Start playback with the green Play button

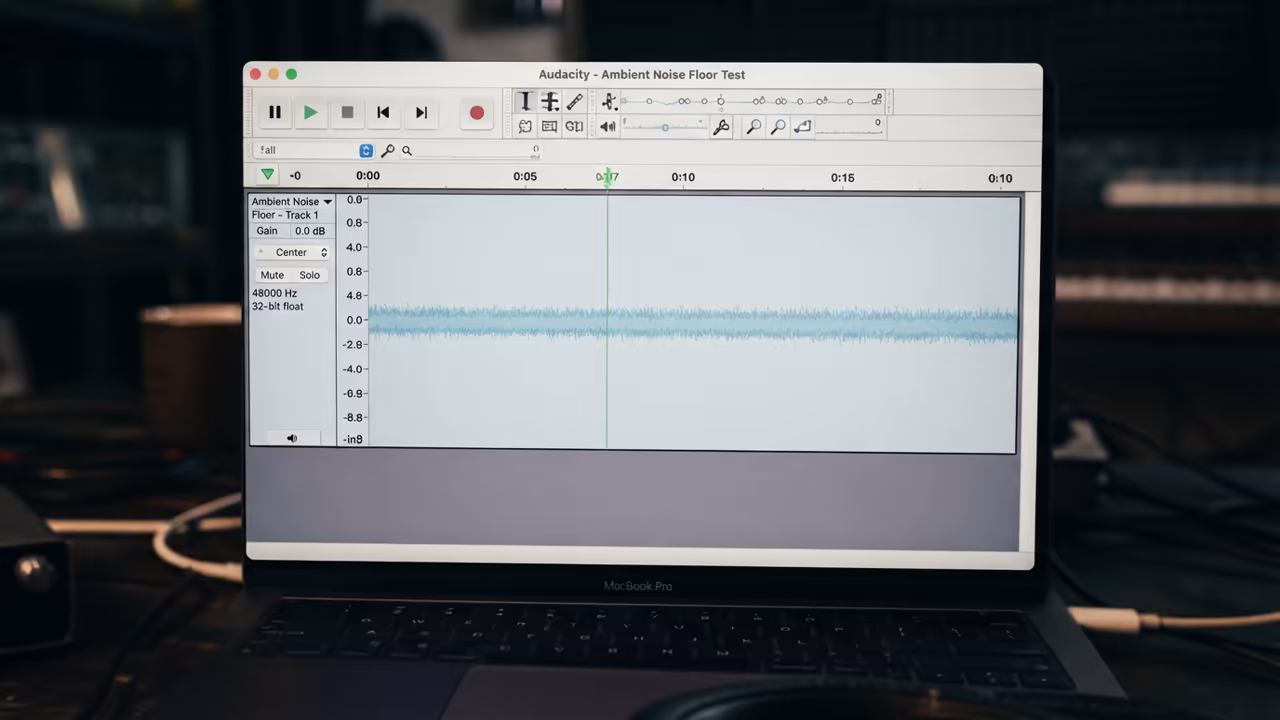click(x=311, y=113)
